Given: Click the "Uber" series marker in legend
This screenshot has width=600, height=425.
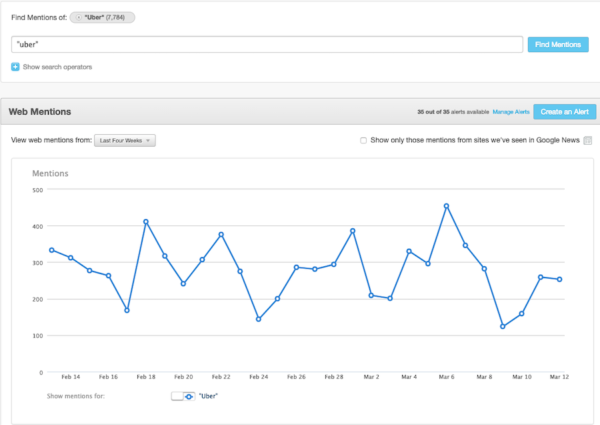Looking at the screenshot, I should click(x=189, y=397).
